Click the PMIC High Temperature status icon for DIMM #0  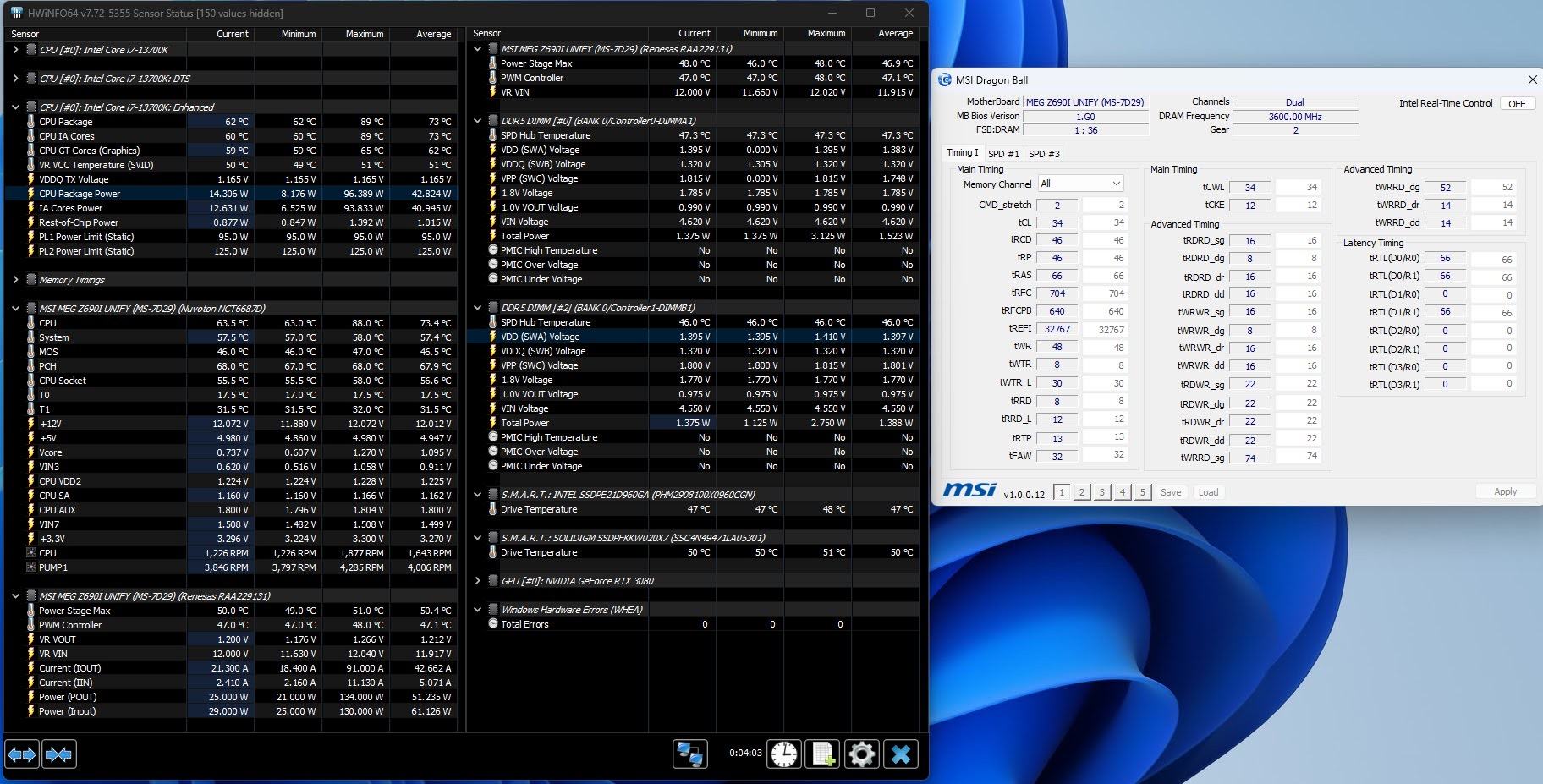pyautogui.click(x=493, y=250)
